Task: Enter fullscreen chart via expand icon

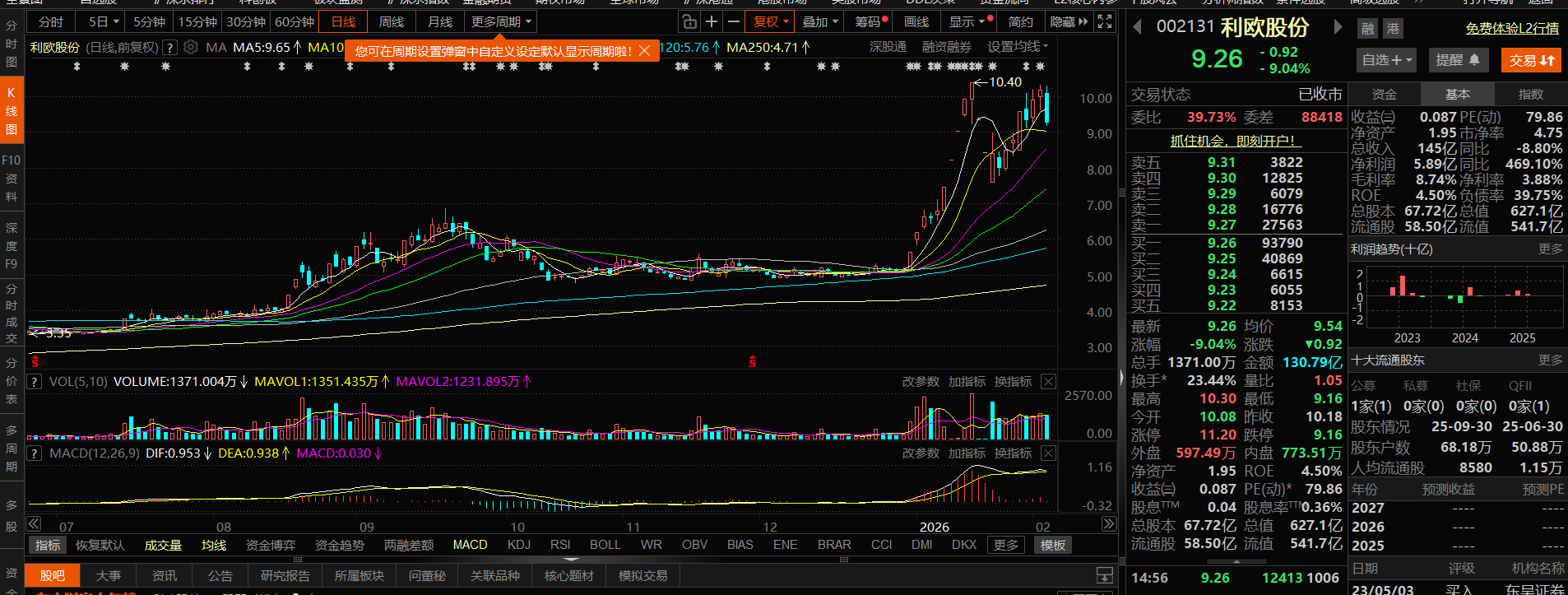Action: (1105, 22)
